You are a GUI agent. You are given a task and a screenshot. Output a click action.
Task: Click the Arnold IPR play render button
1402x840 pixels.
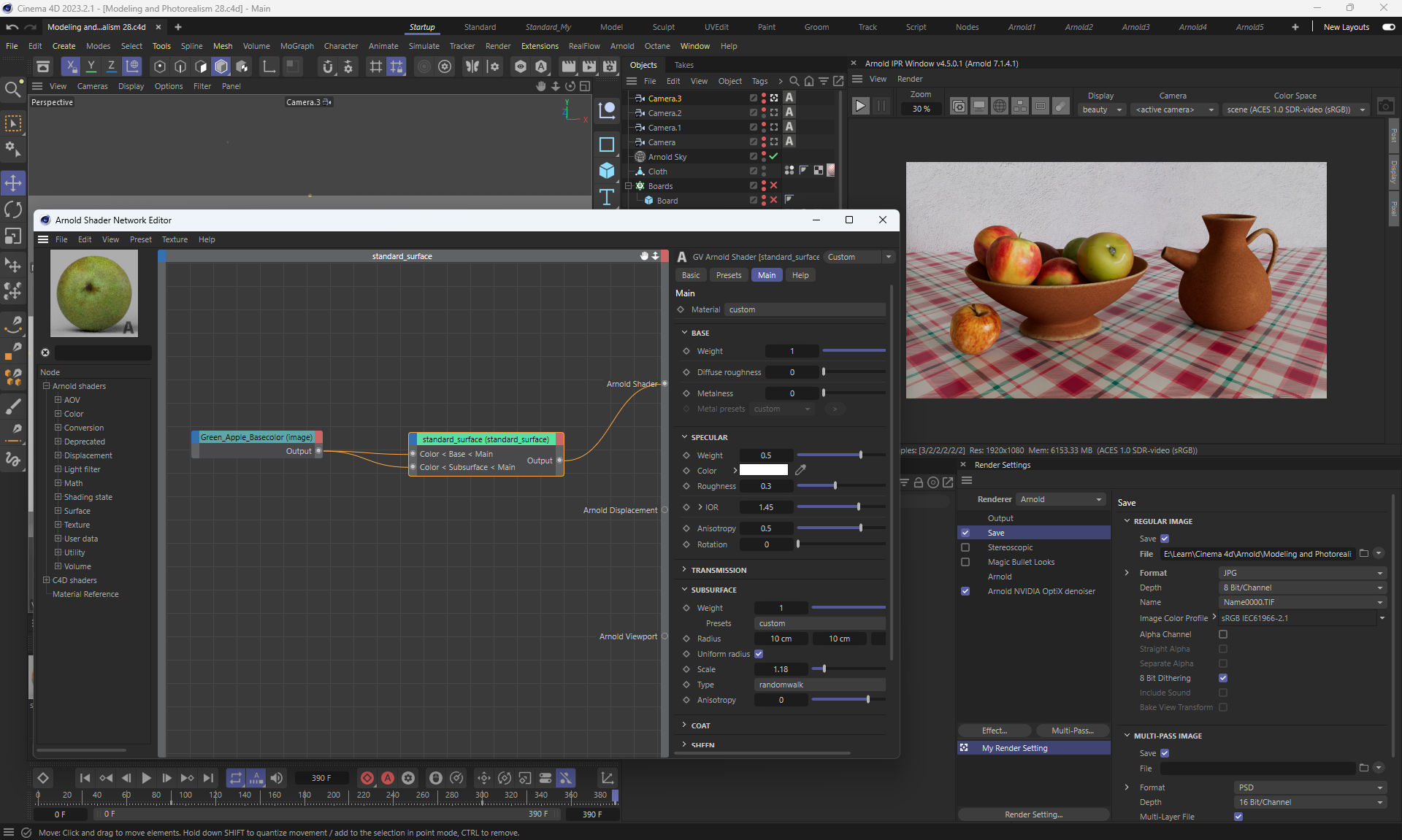(x=860, y=107)
